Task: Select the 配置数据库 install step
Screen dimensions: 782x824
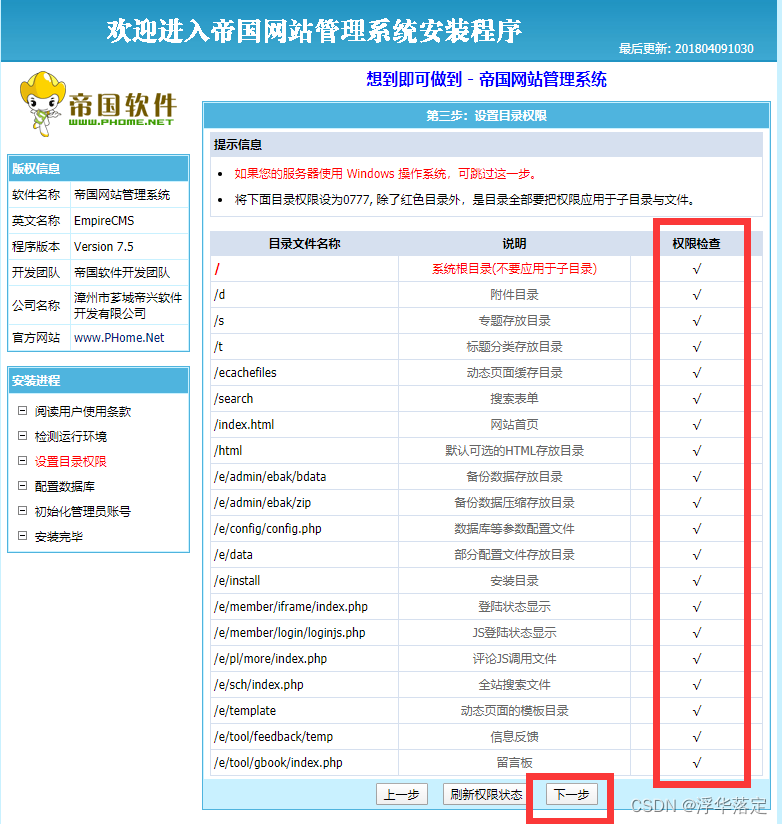Action: click(x=65, y=487)
